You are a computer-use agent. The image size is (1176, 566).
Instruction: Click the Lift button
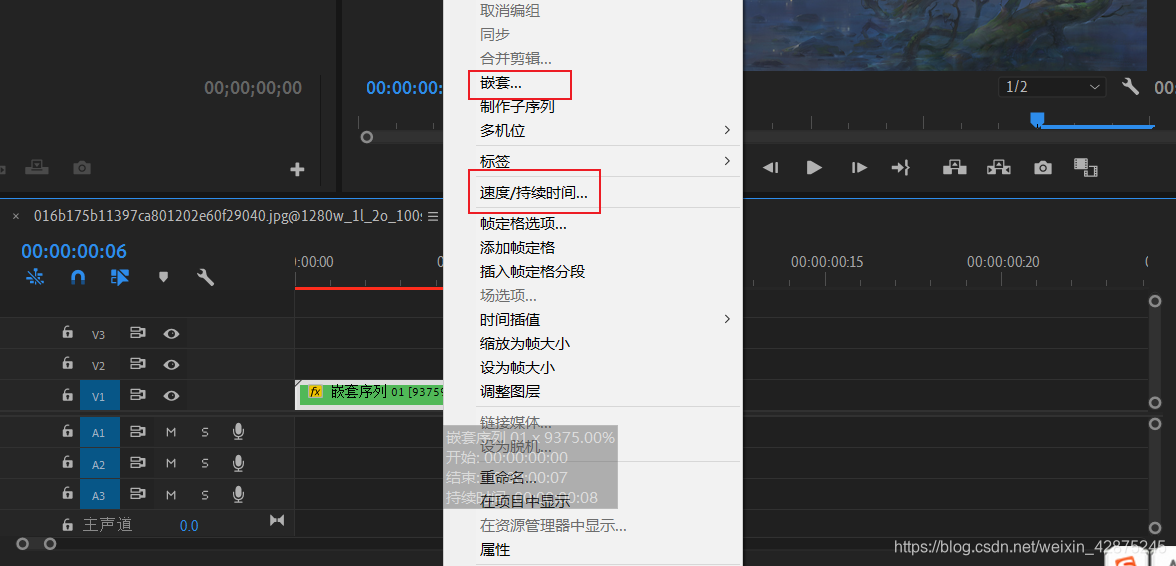click(954, 167)
